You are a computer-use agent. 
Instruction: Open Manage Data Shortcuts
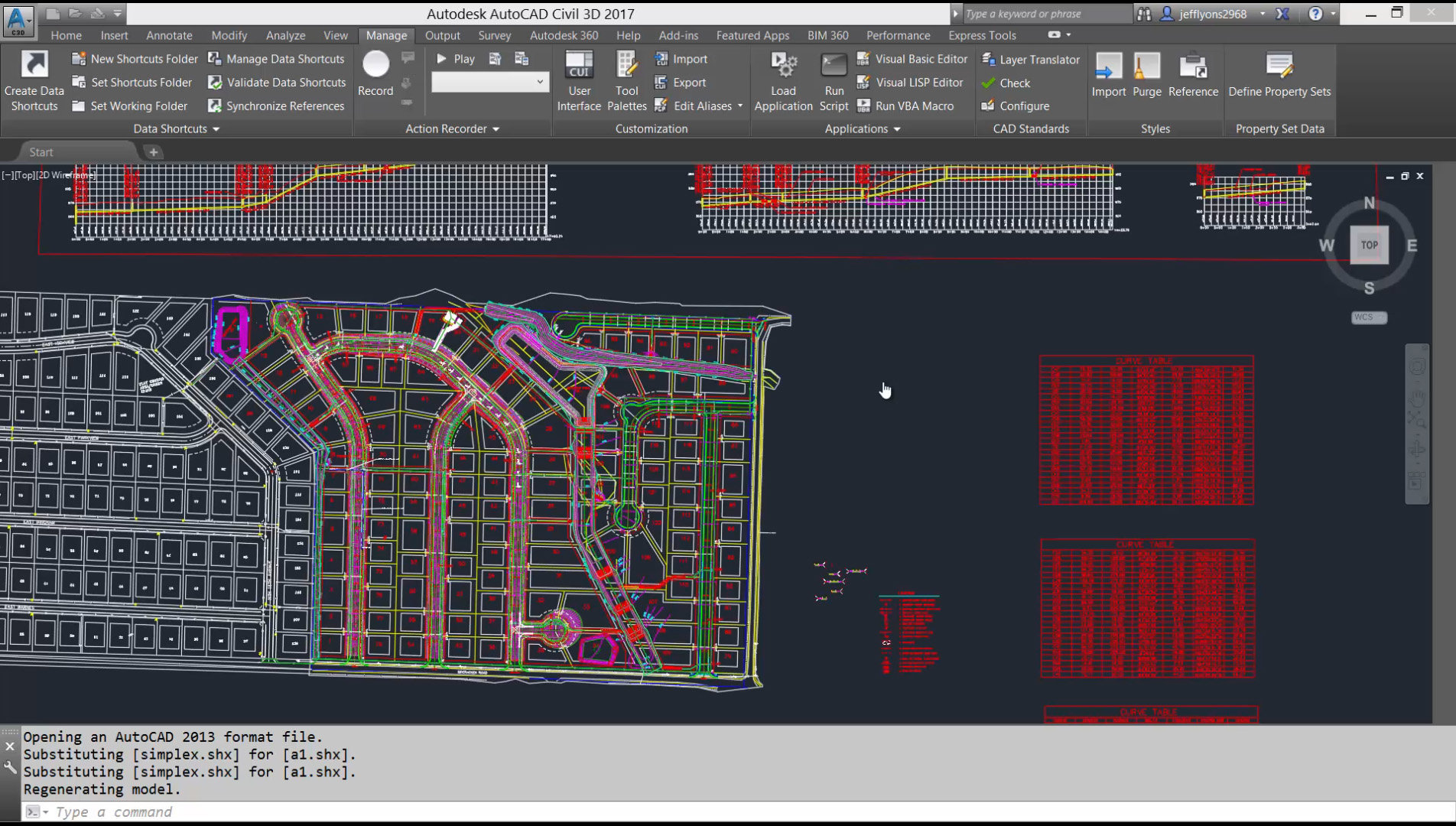pos(276,59)
